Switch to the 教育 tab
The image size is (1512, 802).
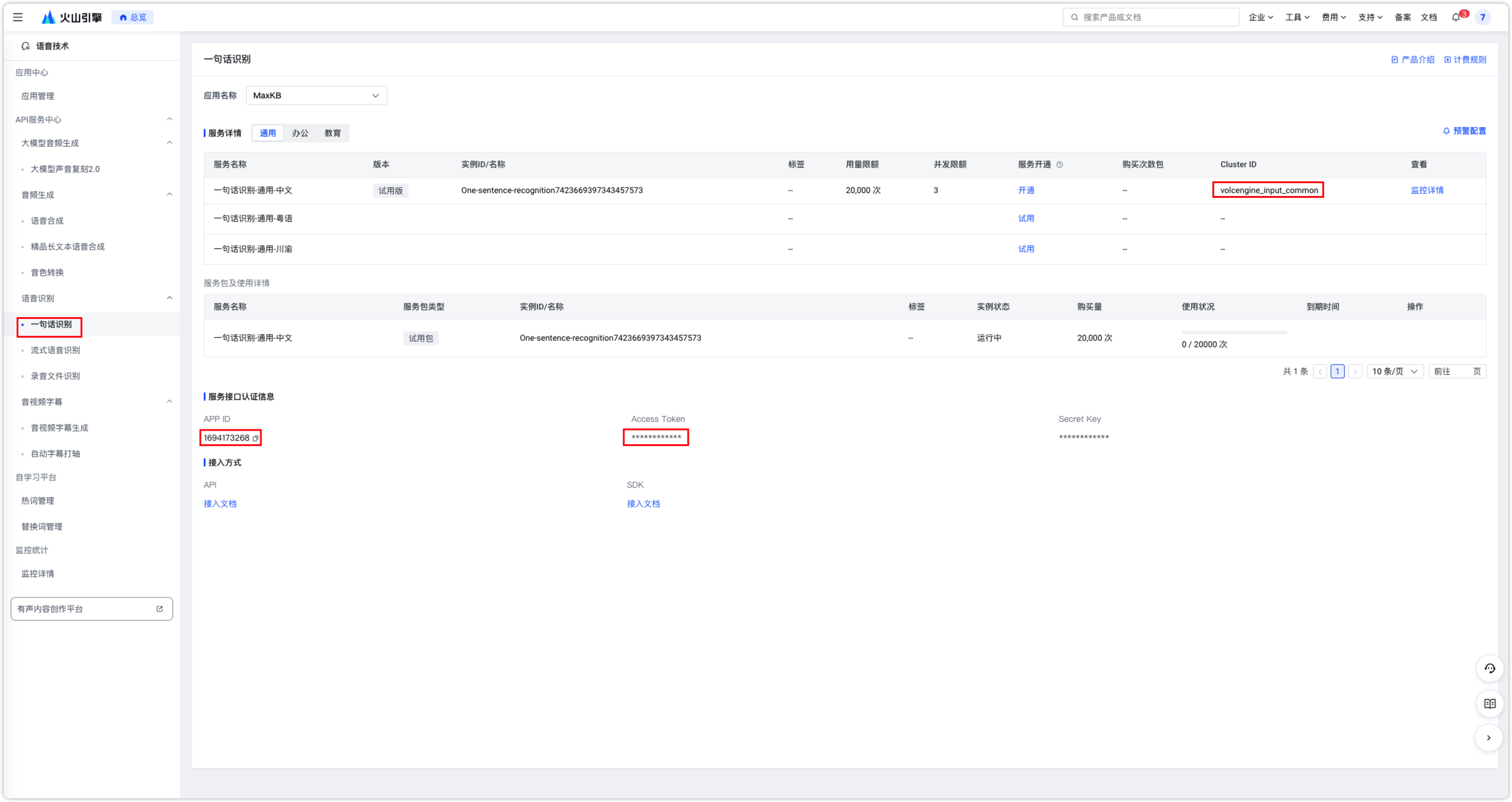(333, 133)
